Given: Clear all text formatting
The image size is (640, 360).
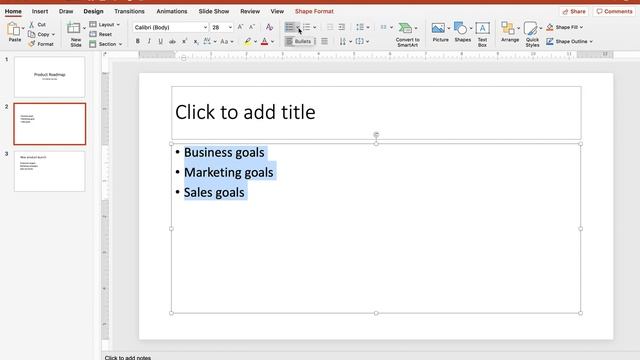Looking at the screenshot, I should [269, 27].
